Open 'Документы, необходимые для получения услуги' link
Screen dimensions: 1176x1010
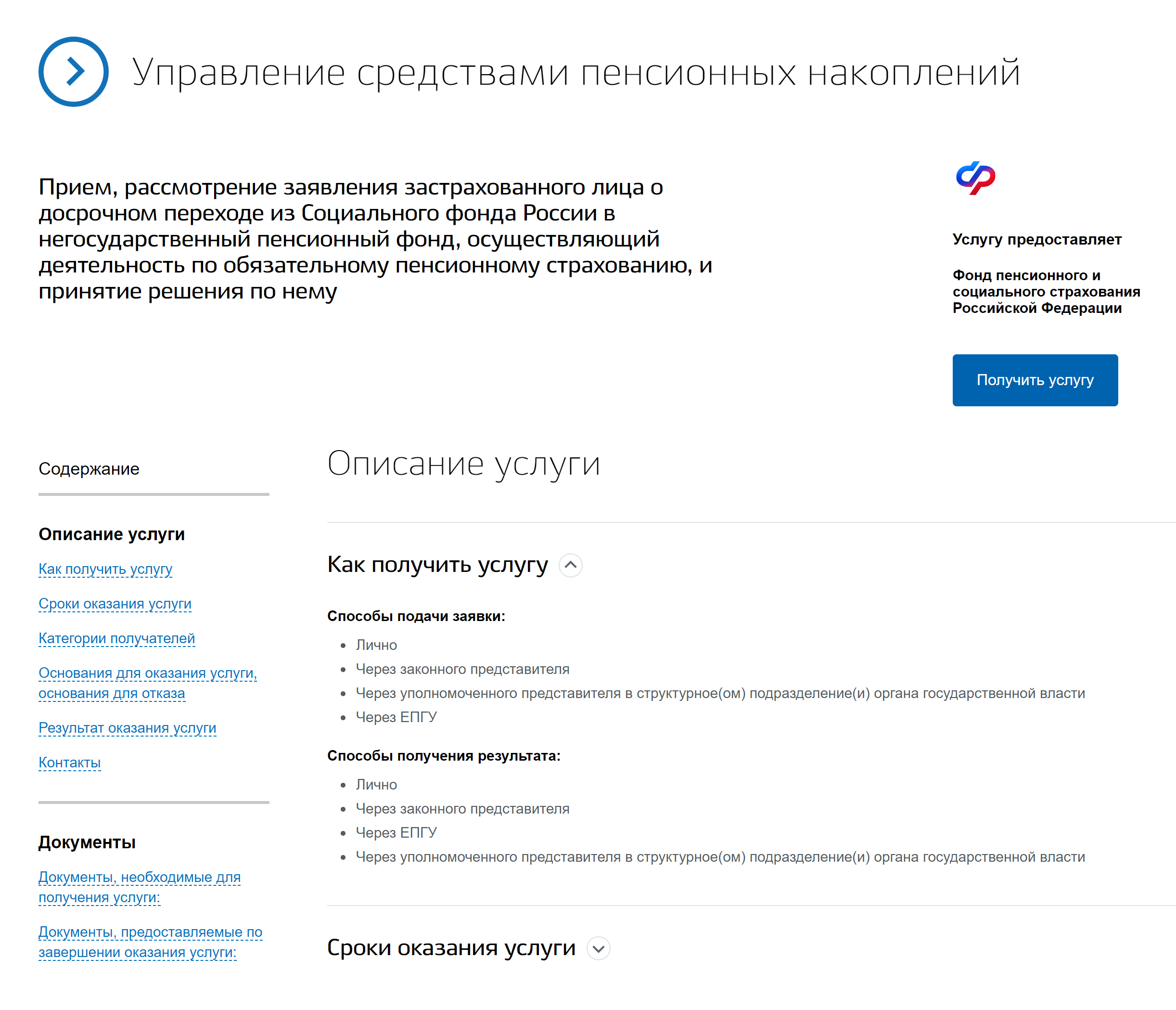(x=140, y=887)
